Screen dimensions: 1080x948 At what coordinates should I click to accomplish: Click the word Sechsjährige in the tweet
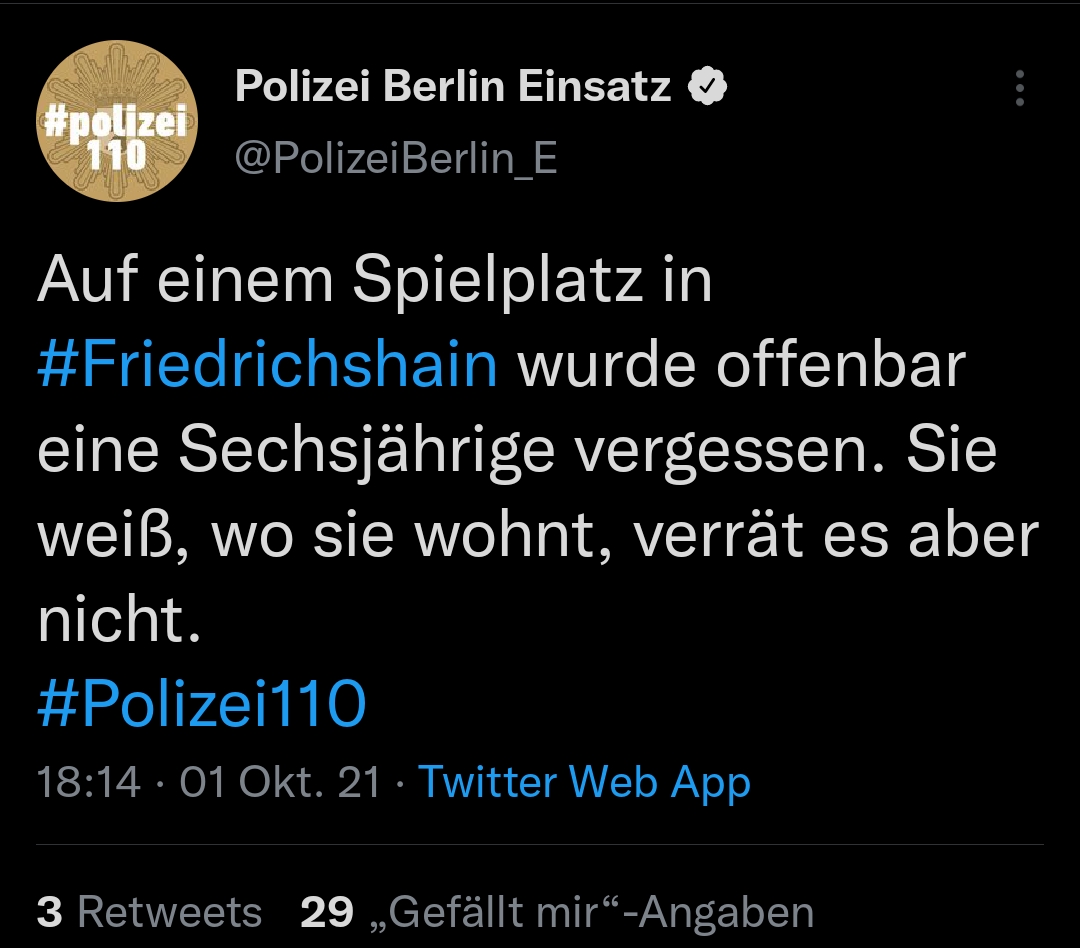click(x=368, y=452)
